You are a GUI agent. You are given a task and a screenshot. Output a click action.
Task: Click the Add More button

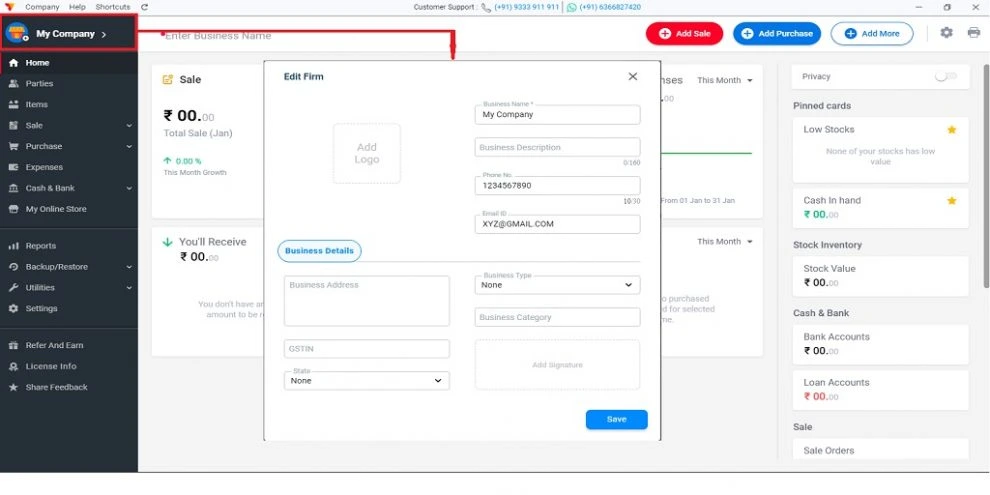click(872, 33)
